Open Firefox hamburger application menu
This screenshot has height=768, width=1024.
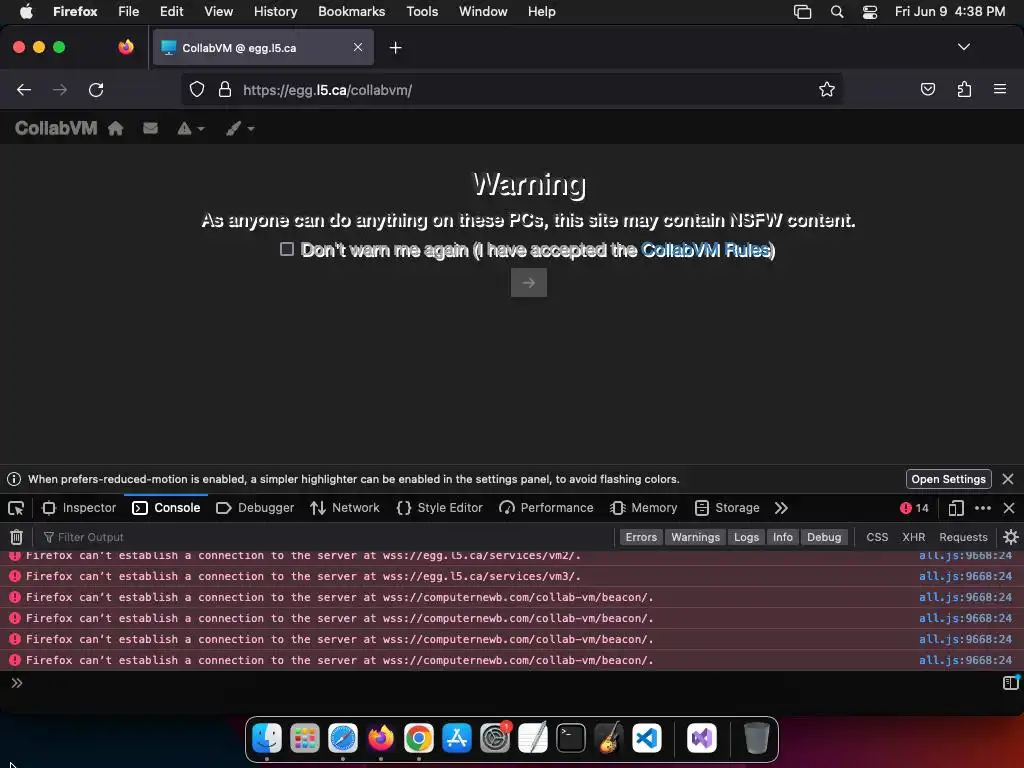point(1000,89)
